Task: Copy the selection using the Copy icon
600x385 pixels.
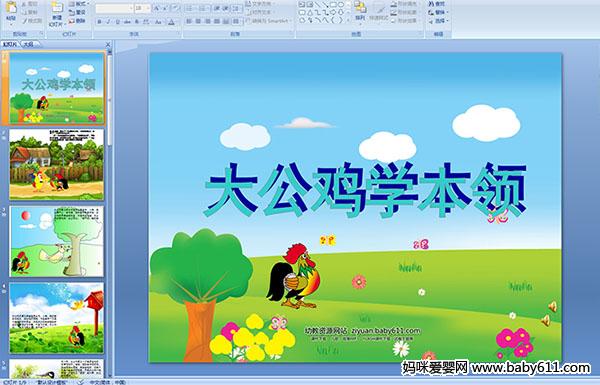Action: [x=30, y=12]
